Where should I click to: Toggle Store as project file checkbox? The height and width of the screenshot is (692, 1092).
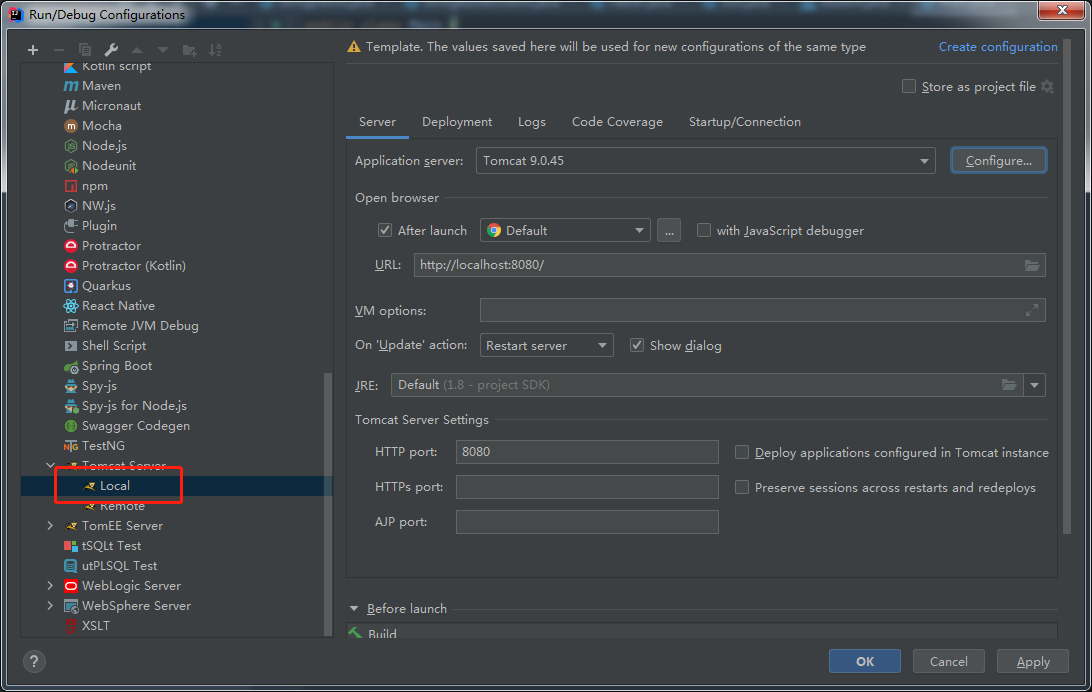pos(909,86)
